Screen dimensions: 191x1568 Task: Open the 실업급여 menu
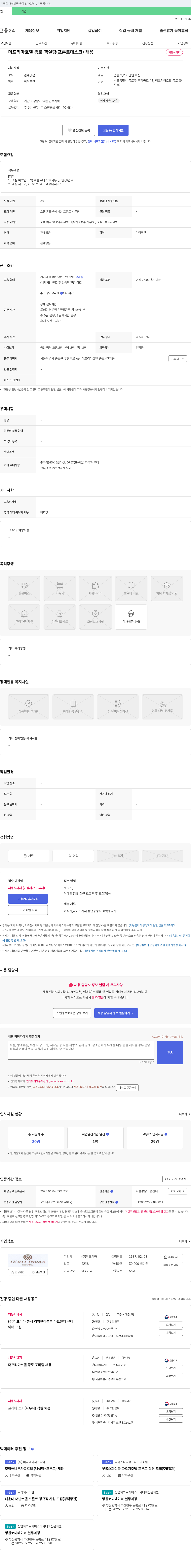[95, 30]
